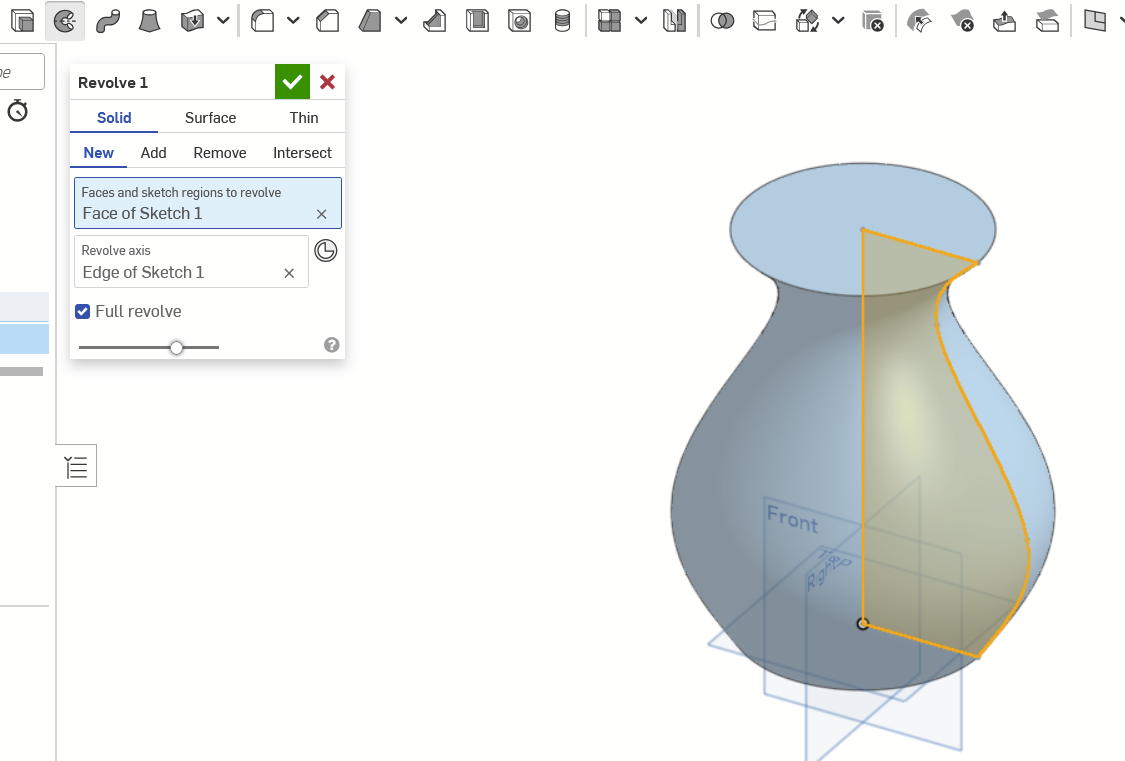Select the Modify fillet tool
This screenshot has height=761, width=1125.
click(919, 21)
